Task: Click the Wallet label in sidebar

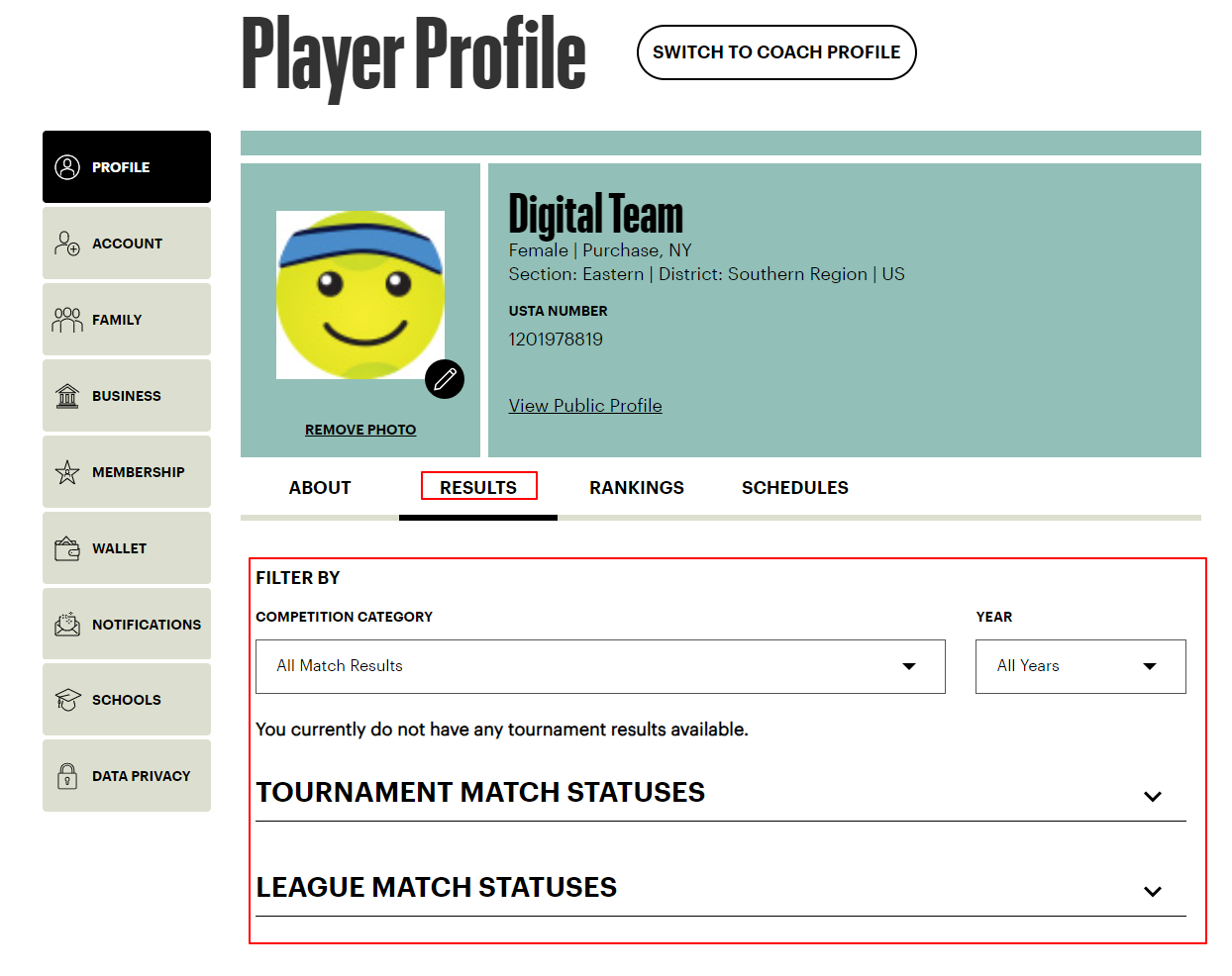Action: pos(119,548)
